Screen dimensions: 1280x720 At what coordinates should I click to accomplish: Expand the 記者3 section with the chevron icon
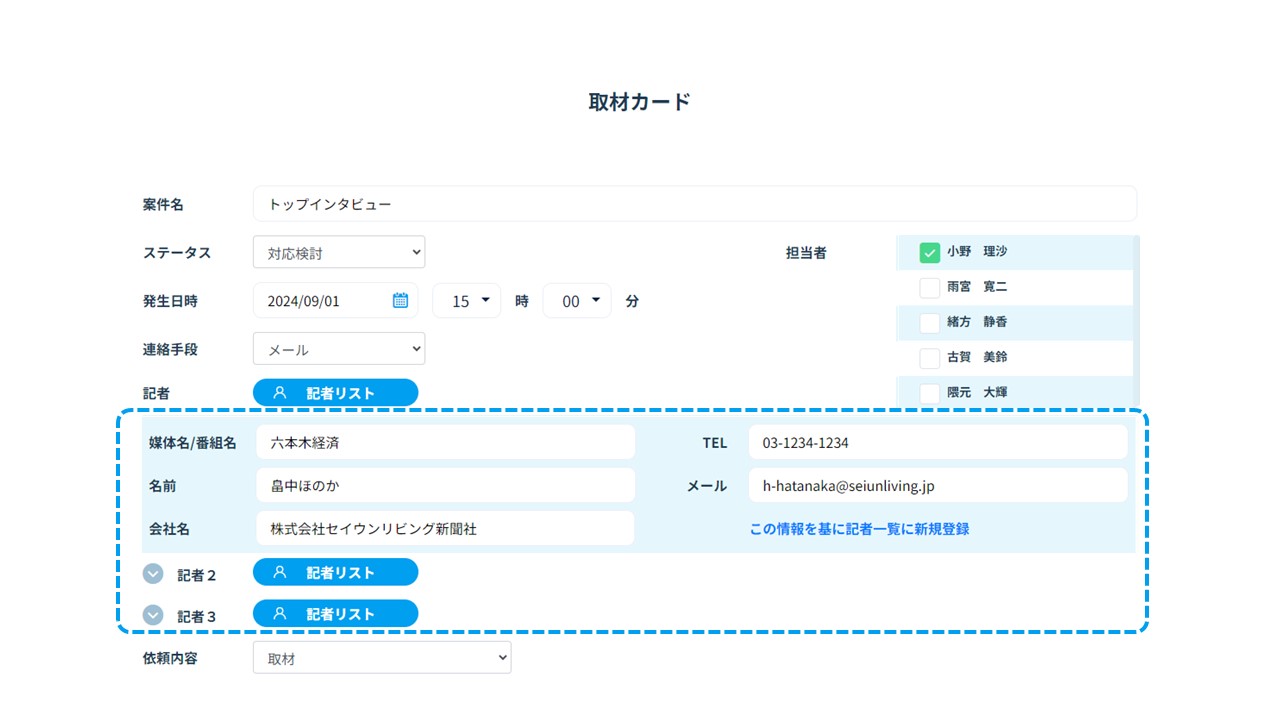point(153,615)
